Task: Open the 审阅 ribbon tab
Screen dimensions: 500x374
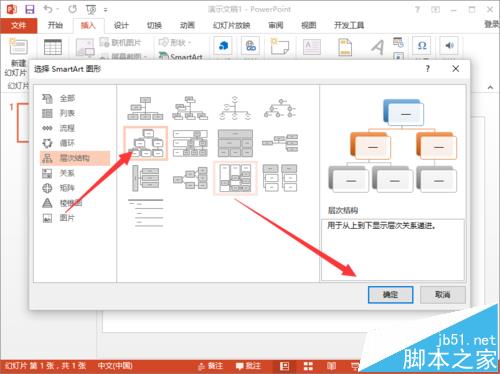Action: 276,25
